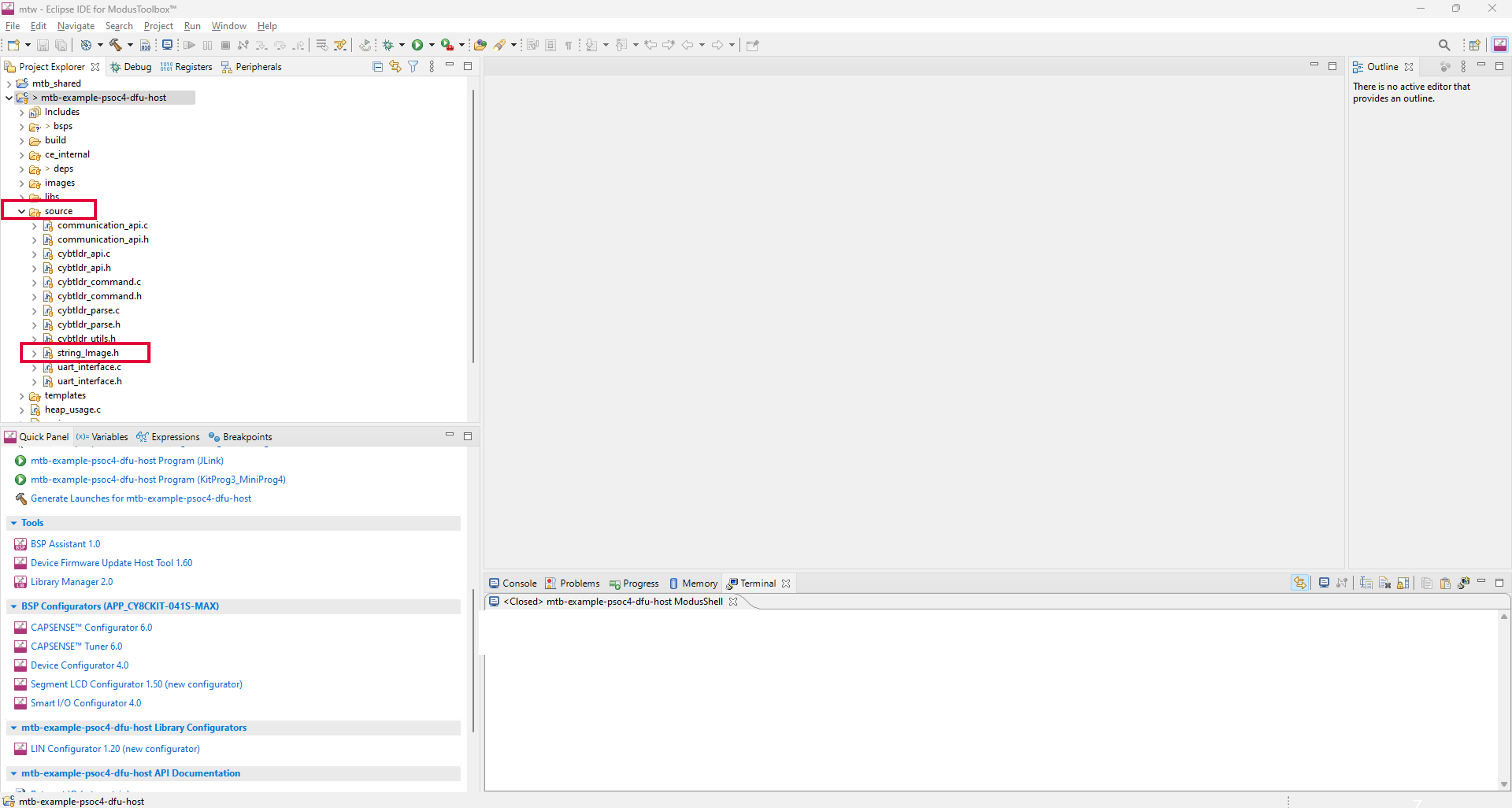
Task: Click the green Run launch button icon
Action: tap(417, 45)
